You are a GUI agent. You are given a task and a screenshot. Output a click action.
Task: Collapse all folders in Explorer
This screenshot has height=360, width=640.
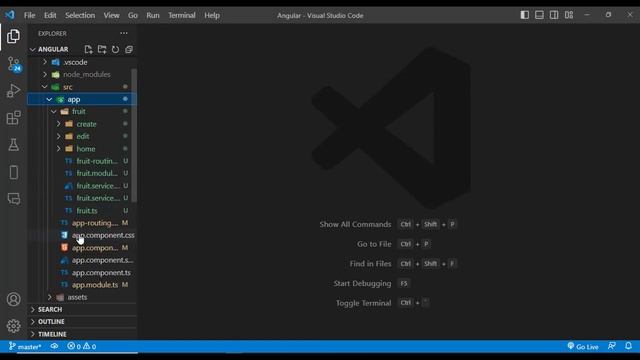(x=129, y=49)
